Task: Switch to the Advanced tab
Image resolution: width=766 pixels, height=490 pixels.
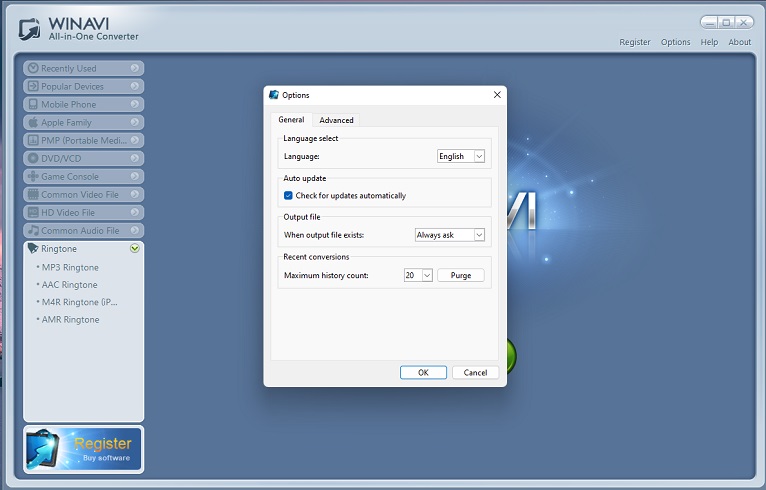Action: coord(336,120)
